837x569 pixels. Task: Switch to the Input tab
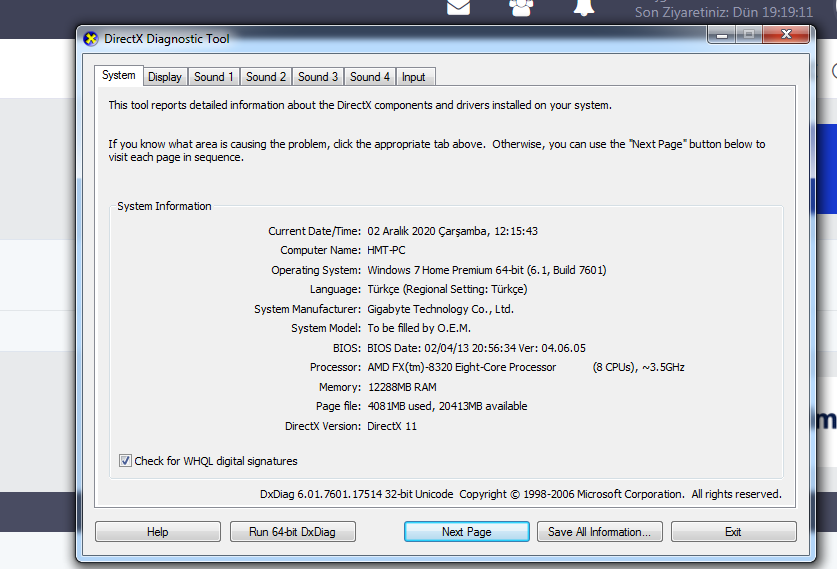click(x=414, y=77)
